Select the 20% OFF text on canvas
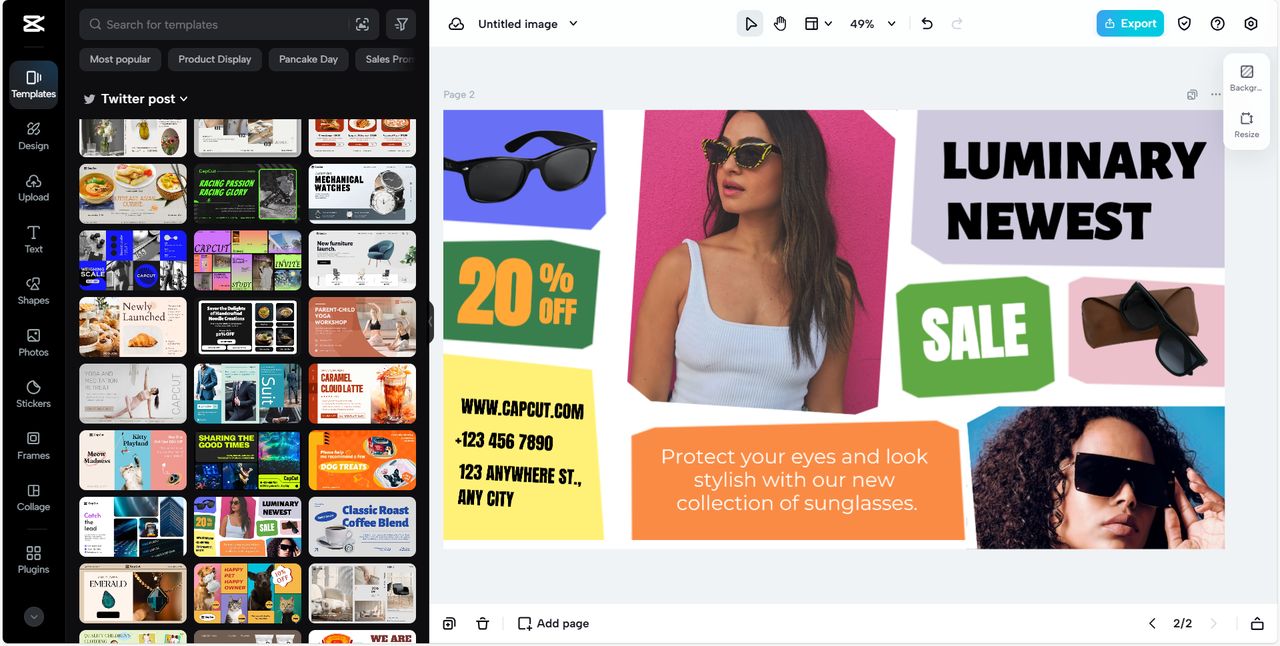Screen dimensions: 1280x646 point(517,293)
